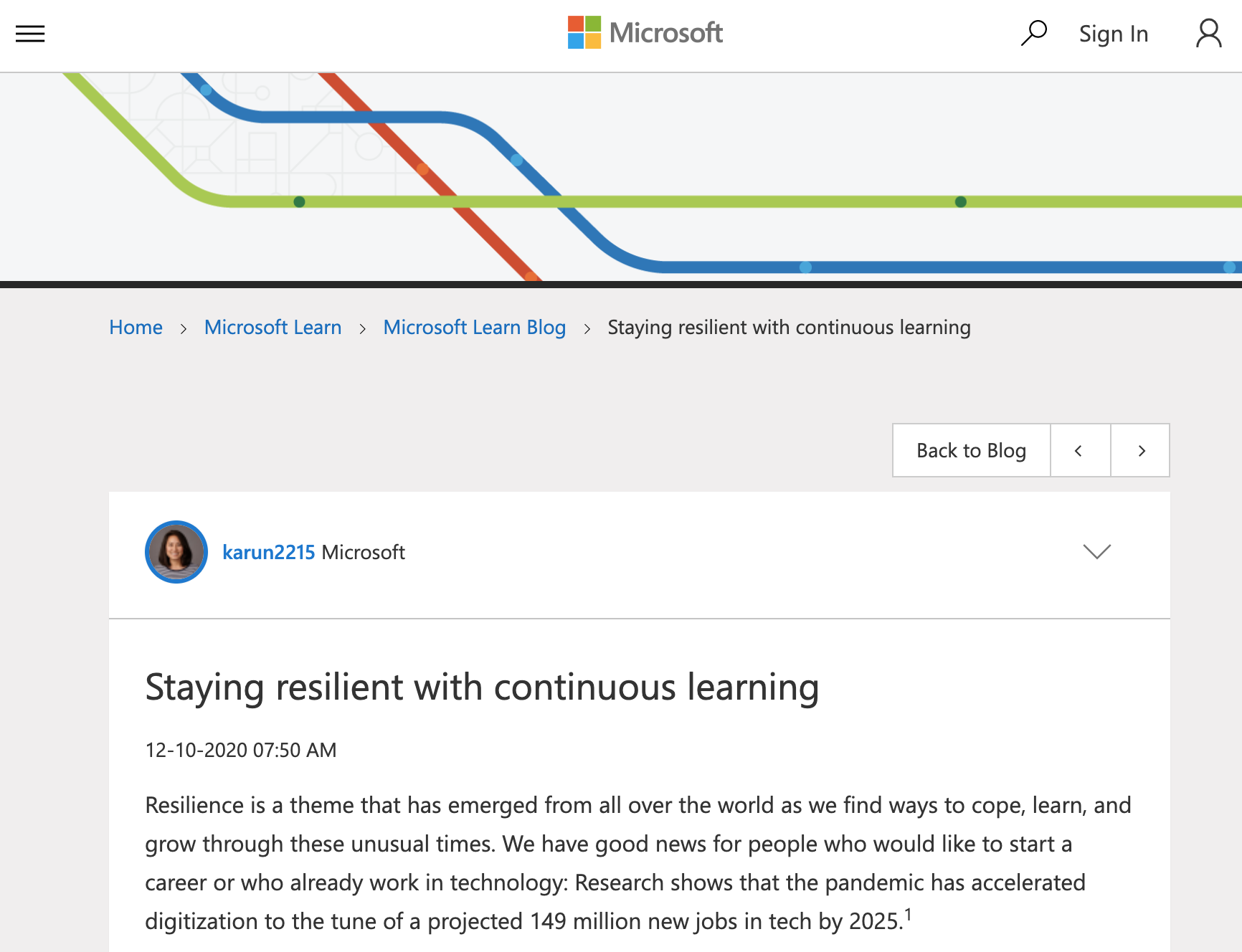Click Sign In link
The width and height of the screenshot is (1242, 952).
point(1113,34)
